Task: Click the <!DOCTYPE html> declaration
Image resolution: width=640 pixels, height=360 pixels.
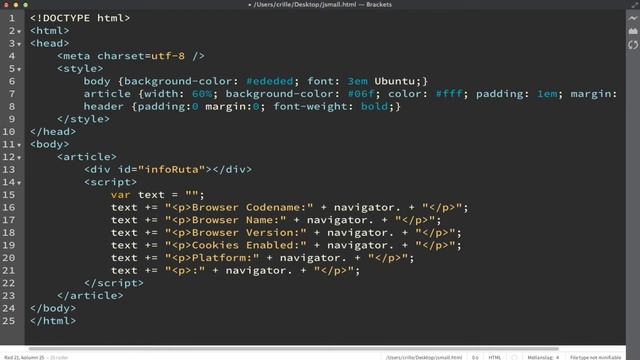Action: 80,18
